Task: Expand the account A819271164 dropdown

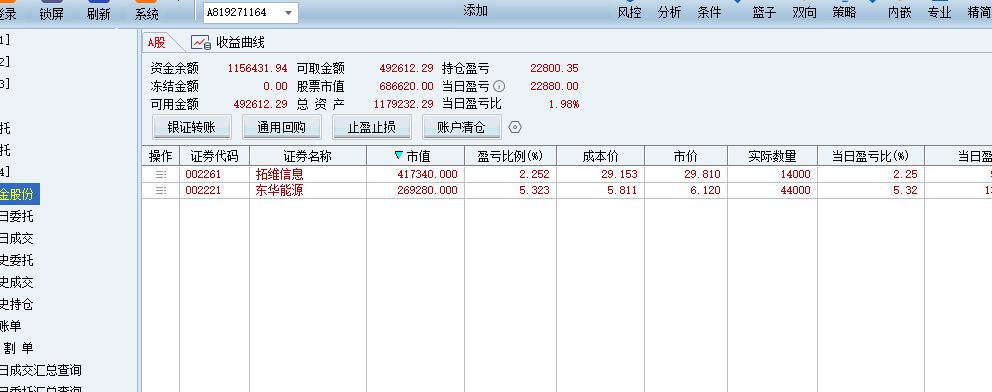Action: 288,13
